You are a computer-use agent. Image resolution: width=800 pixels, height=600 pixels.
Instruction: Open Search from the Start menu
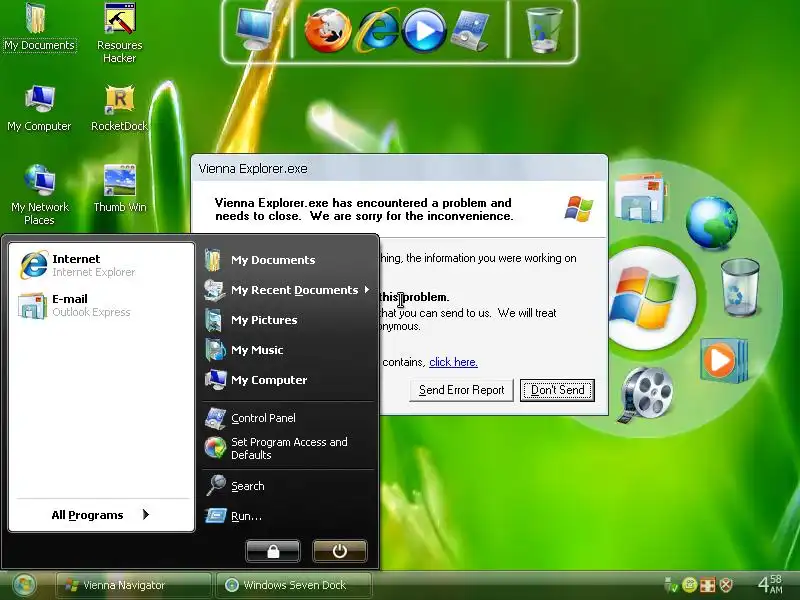(x=288, y=486)
